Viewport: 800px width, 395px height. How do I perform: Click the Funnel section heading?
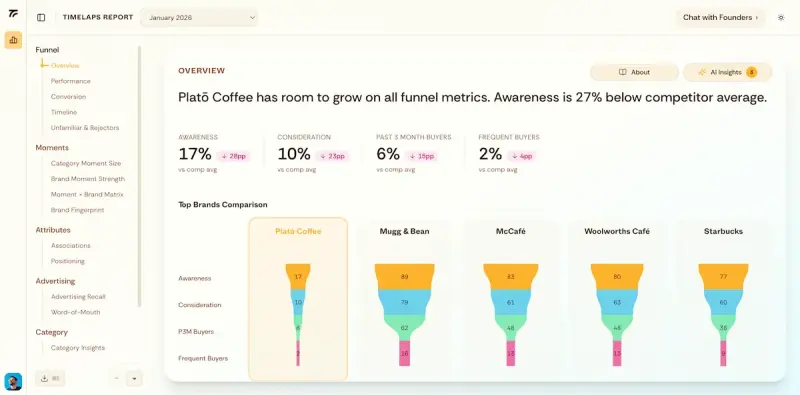[x=47, y=50]
